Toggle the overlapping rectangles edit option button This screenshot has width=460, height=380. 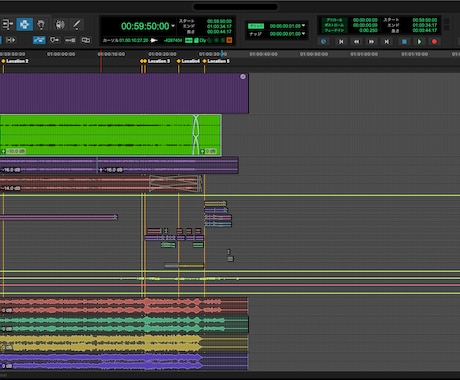pyautogui.click(x=86, y=40)
